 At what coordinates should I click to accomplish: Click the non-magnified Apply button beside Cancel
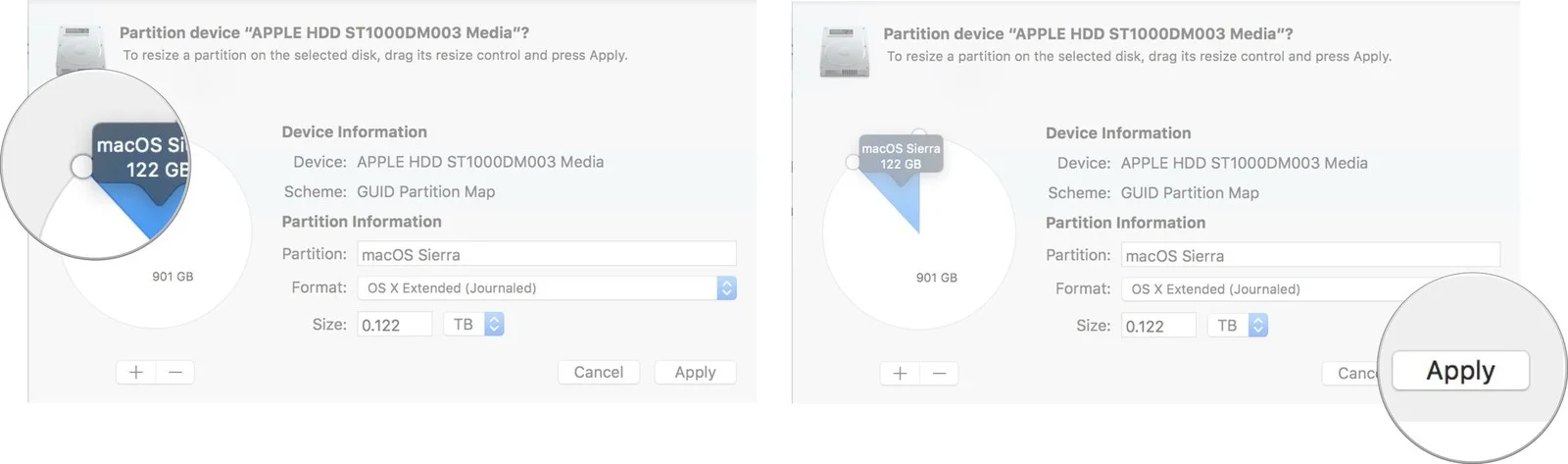pos(695,373)
